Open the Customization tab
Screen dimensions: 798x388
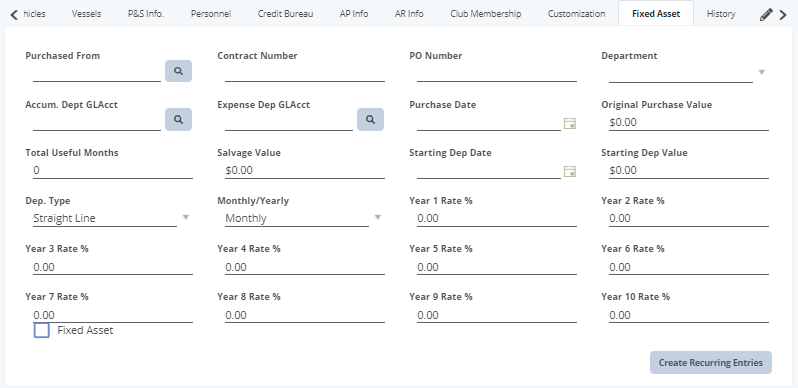pyautogui.click(x=577, y=14)
